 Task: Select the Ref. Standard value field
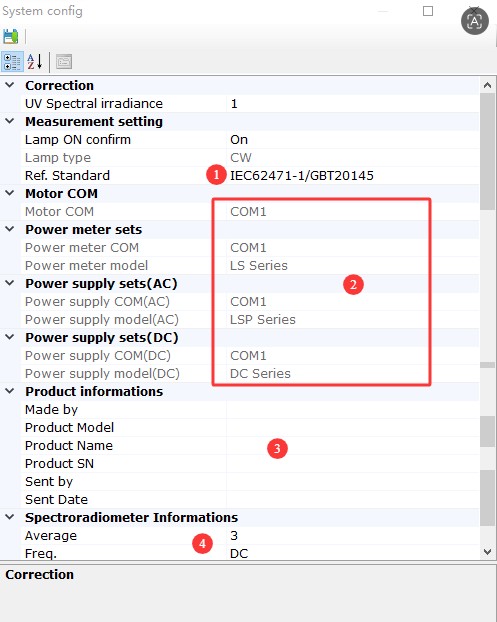point(352,175)
